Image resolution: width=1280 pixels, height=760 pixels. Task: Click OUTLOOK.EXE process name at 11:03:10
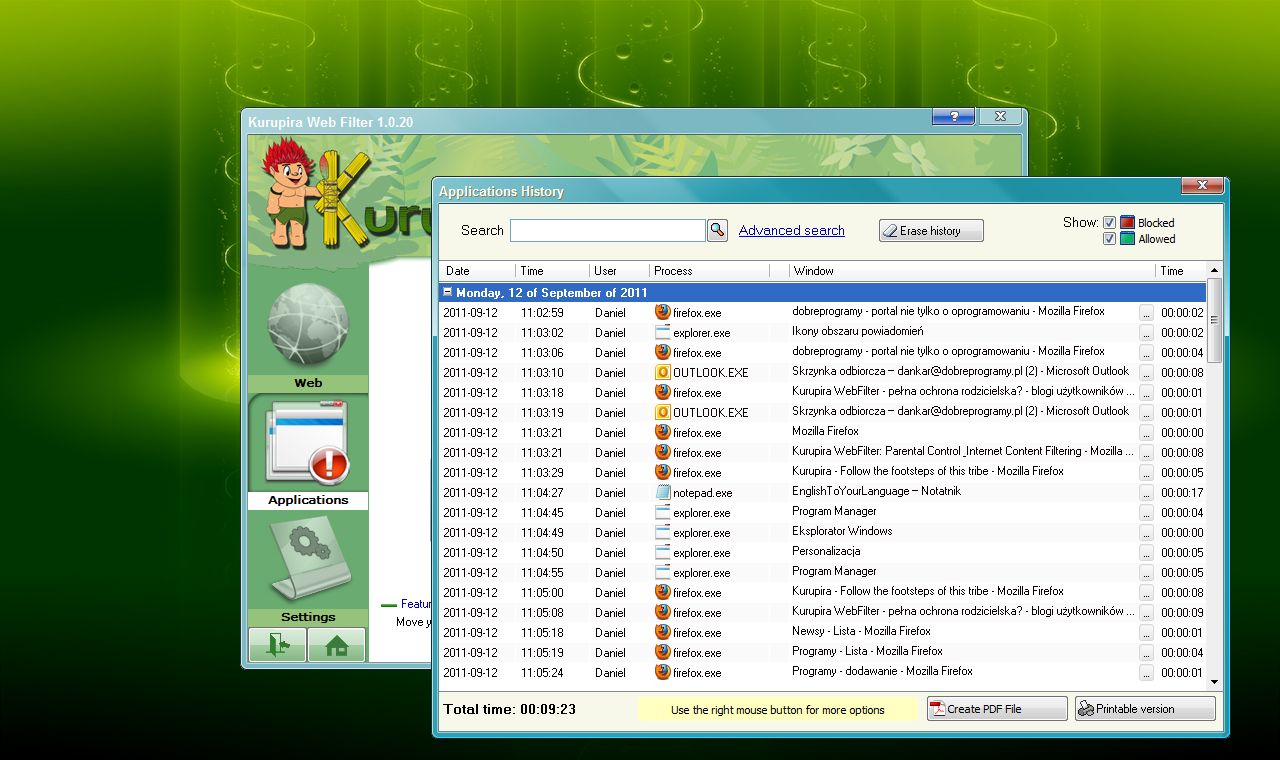pyautogui.click(x=710, y=373)
